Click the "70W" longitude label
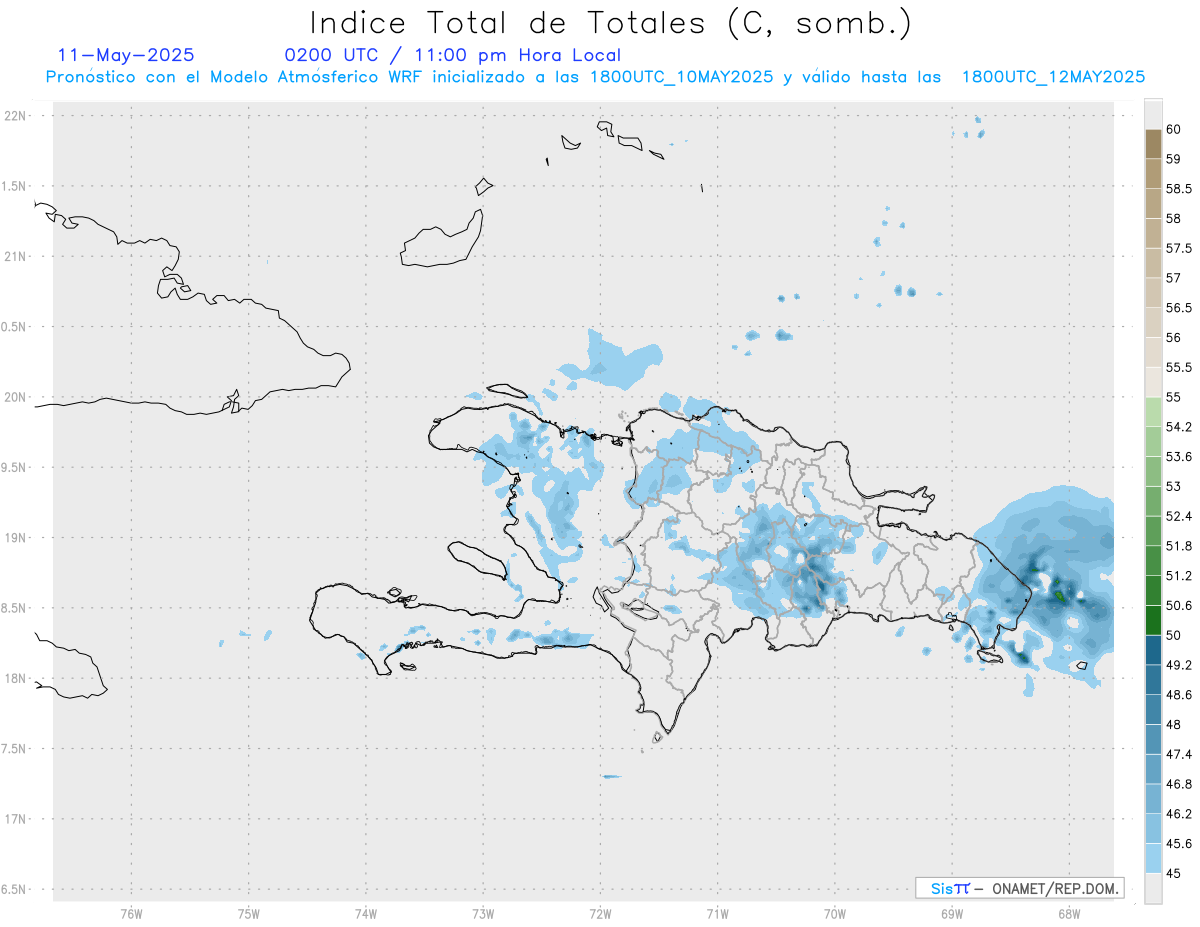This screenshot has width=1200, height=927. point(834,914)
